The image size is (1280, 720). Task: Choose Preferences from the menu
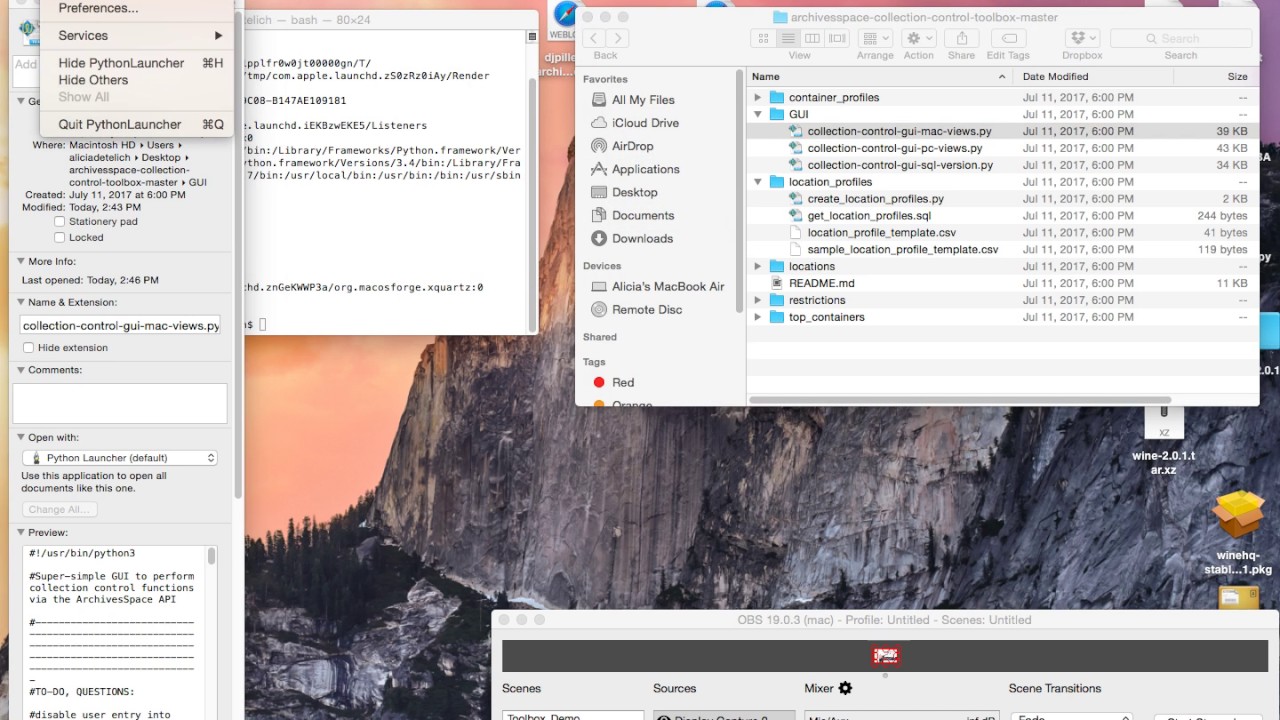(136, 8)
